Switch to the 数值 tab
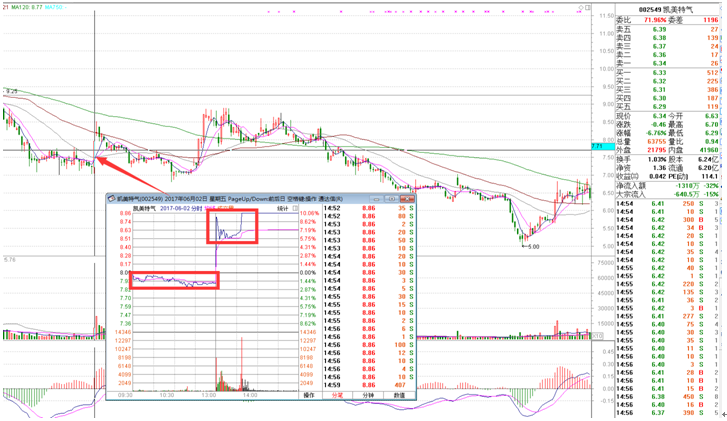This screenshot has height=421, width=727. (399, 395)
